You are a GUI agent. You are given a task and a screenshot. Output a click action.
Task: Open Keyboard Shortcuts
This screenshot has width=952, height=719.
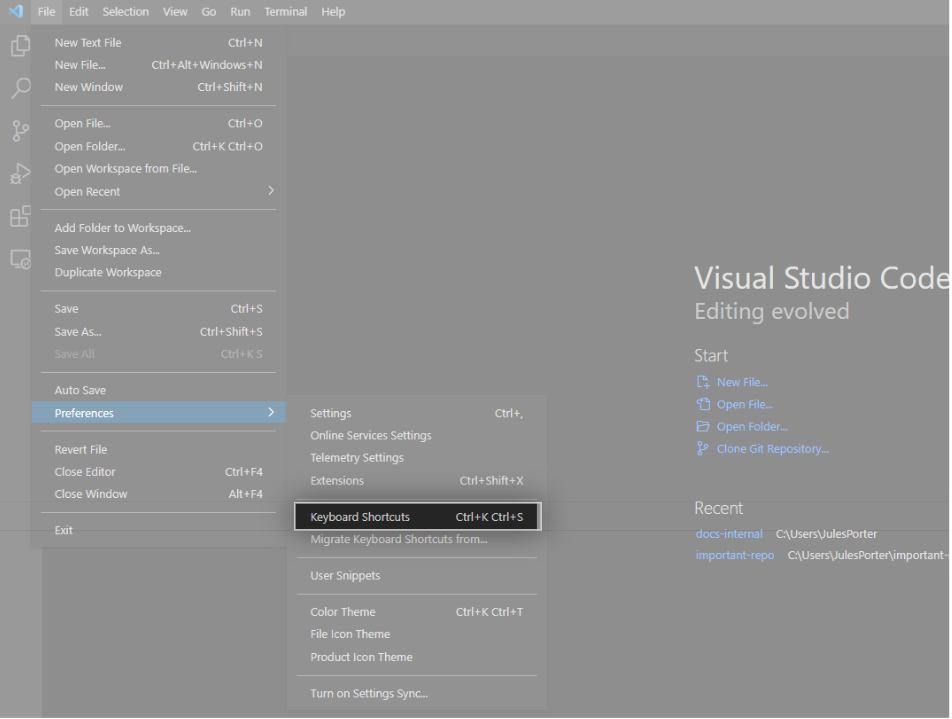pos(418,517)
